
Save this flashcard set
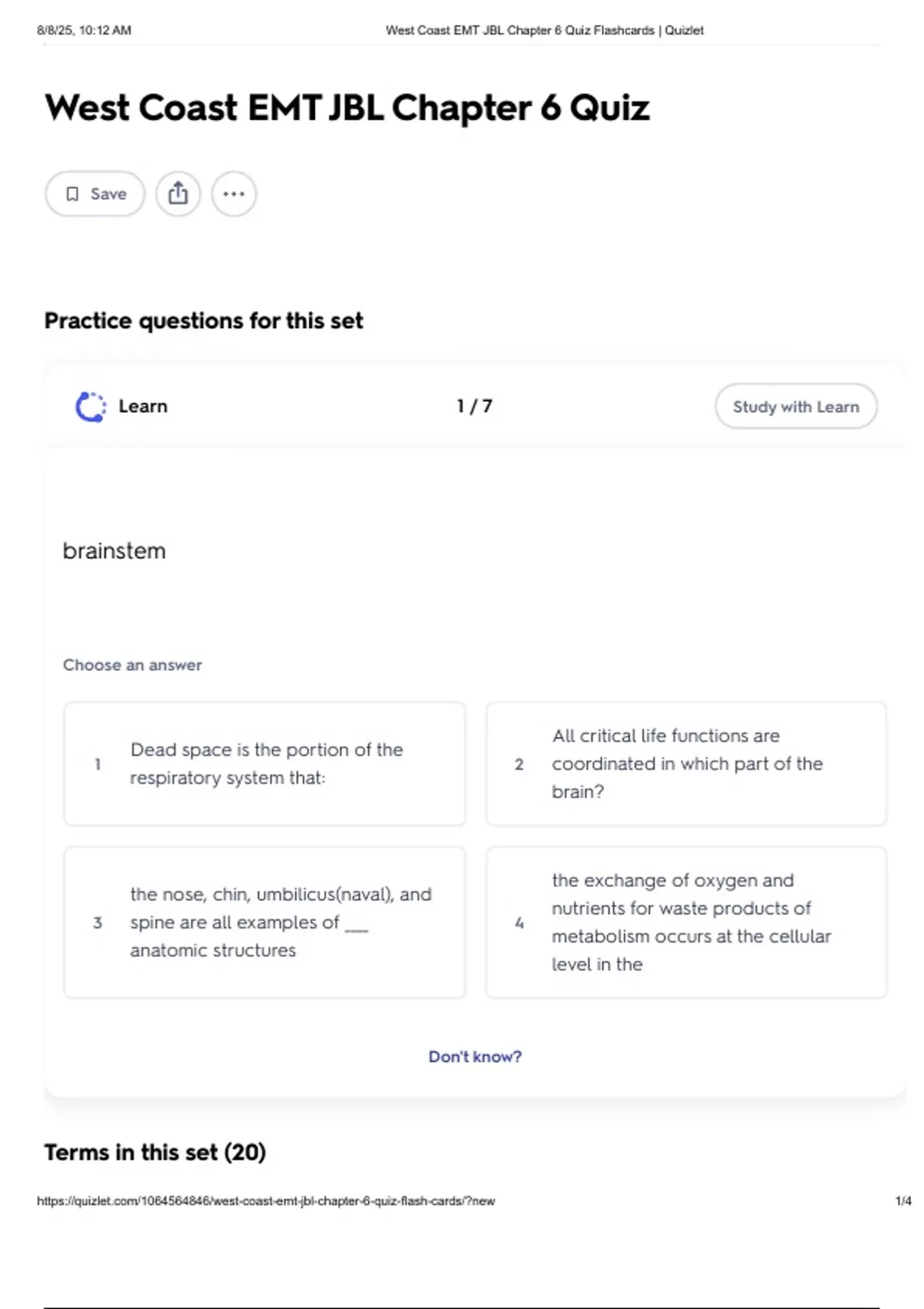[x=95, y=193]
